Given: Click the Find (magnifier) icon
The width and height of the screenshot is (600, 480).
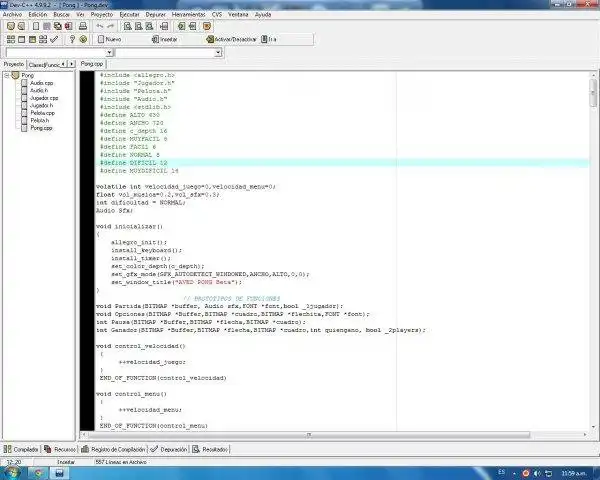Looking at the screenshot, I should (128, 26).
